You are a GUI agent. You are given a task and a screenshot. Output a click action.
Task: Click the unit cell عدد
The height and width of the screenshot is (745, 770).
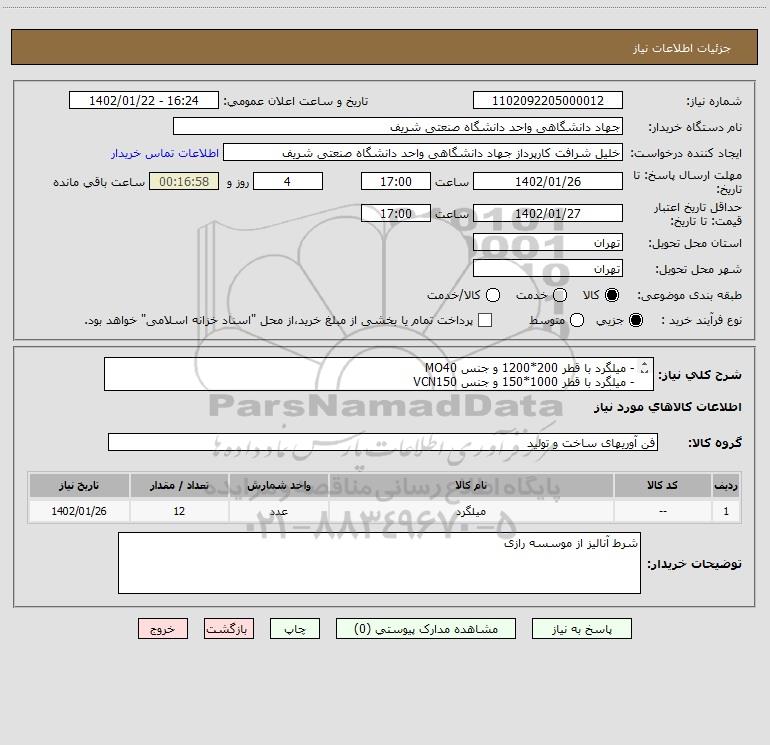[x=278, y=511]
